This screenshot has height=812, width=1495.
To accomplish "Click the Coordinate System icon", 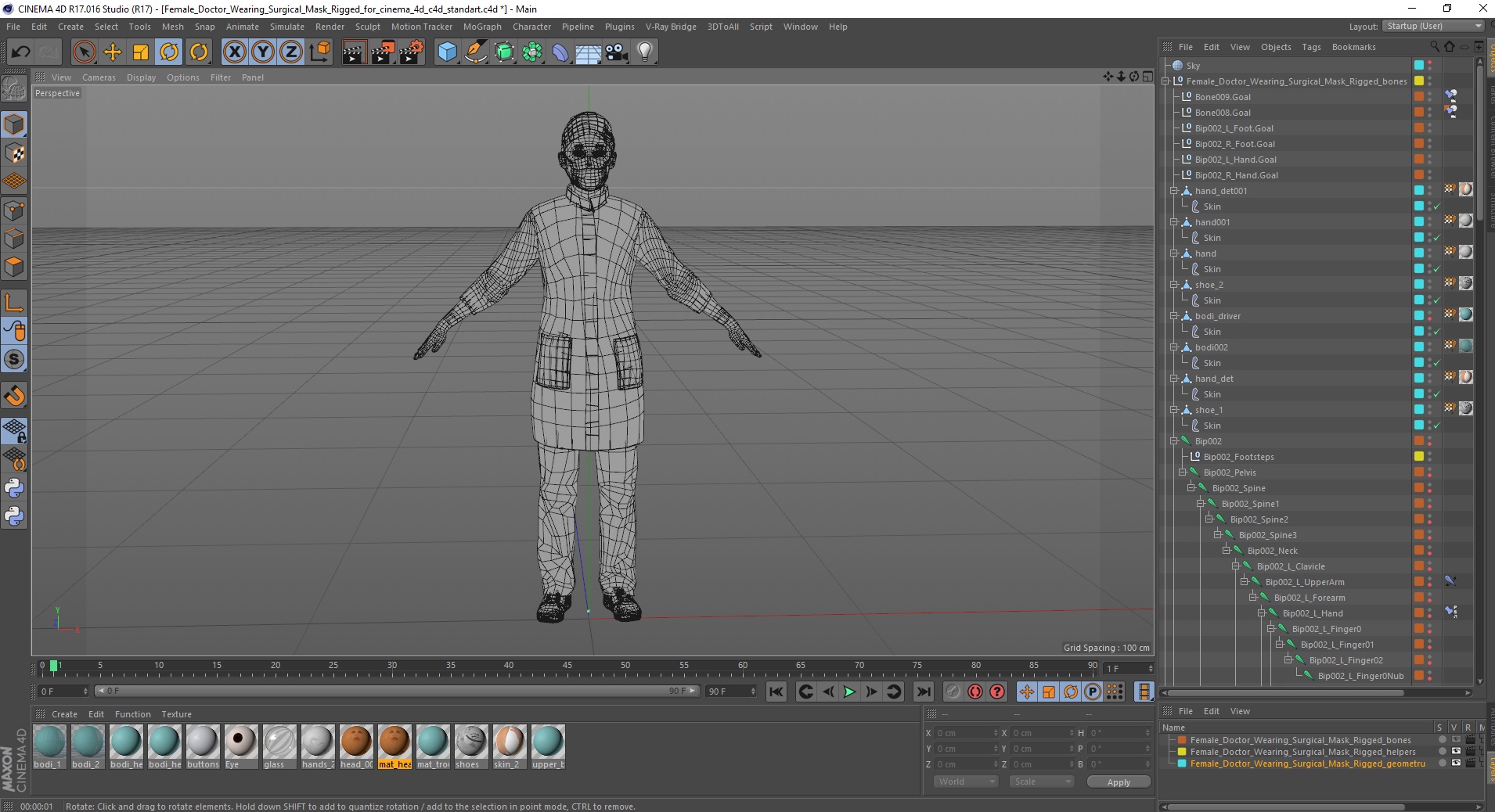I will click(x=320, y=52).
